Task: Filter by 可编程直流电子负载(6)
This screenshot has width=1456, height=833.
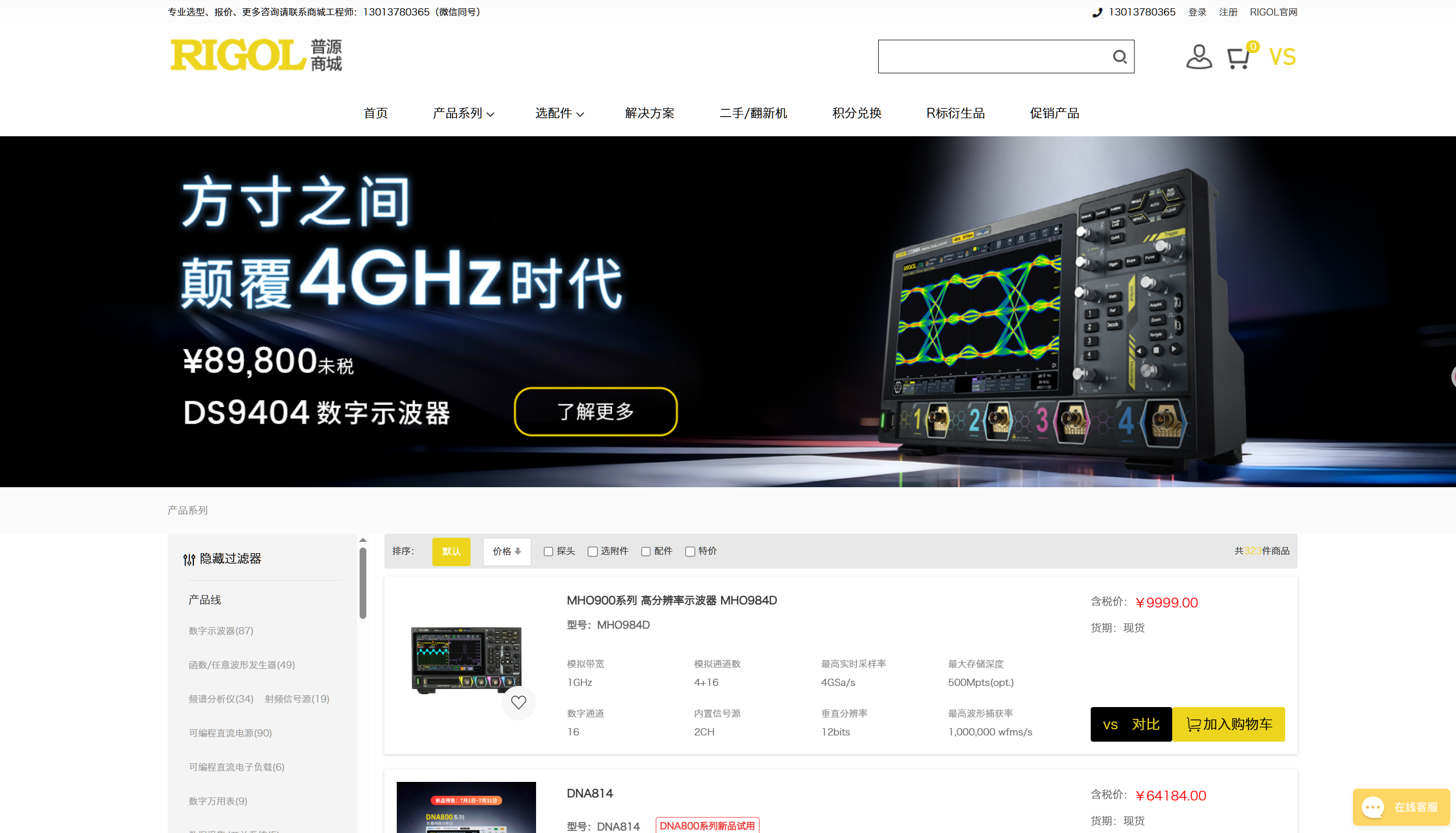Action: pos(237,767)
